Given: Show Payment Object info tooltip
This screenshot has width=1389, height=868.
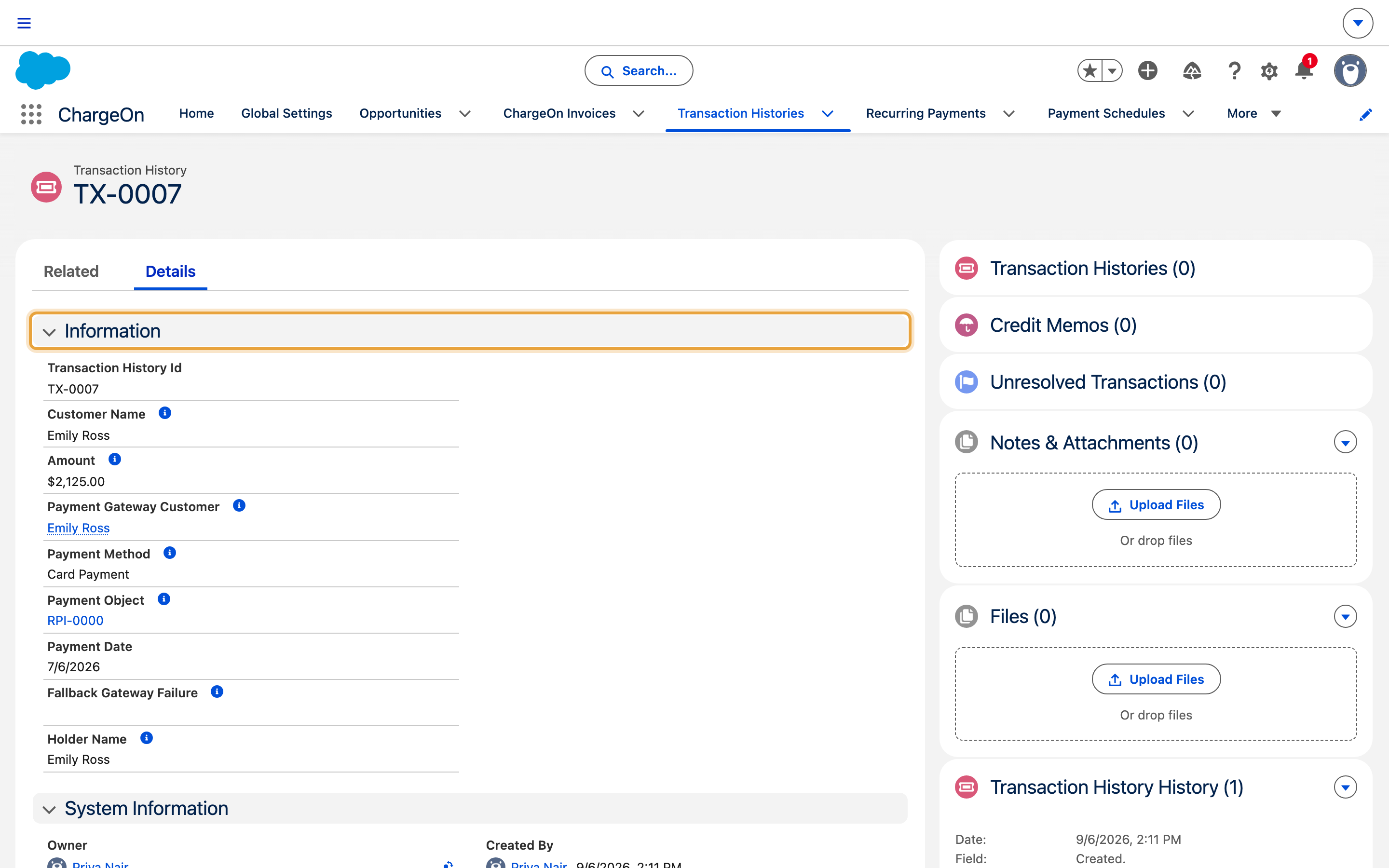Looking at the screenshot, I should [x=164, y=599].
